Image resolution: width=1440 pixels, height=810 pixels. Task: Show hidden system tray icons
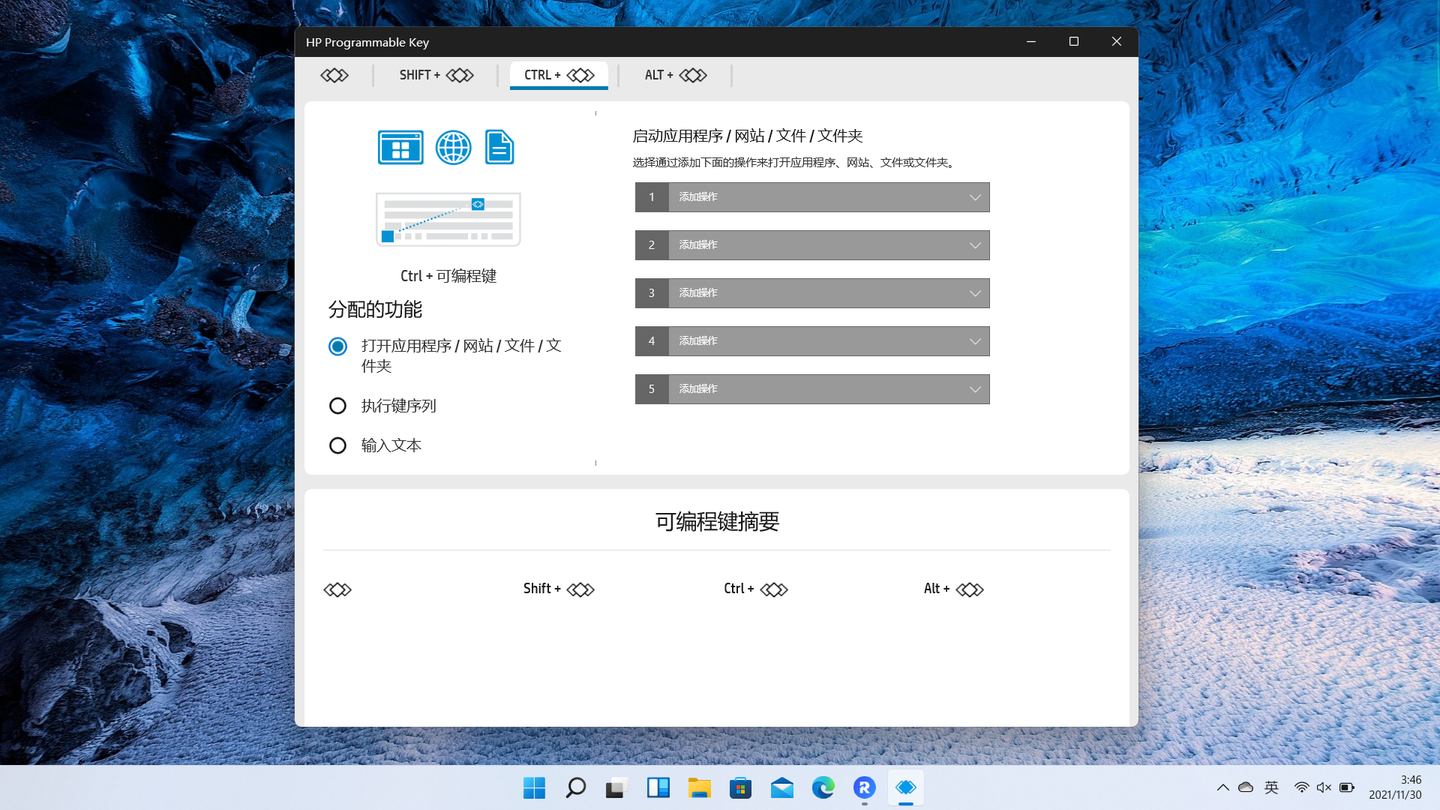click(1223, 788)
